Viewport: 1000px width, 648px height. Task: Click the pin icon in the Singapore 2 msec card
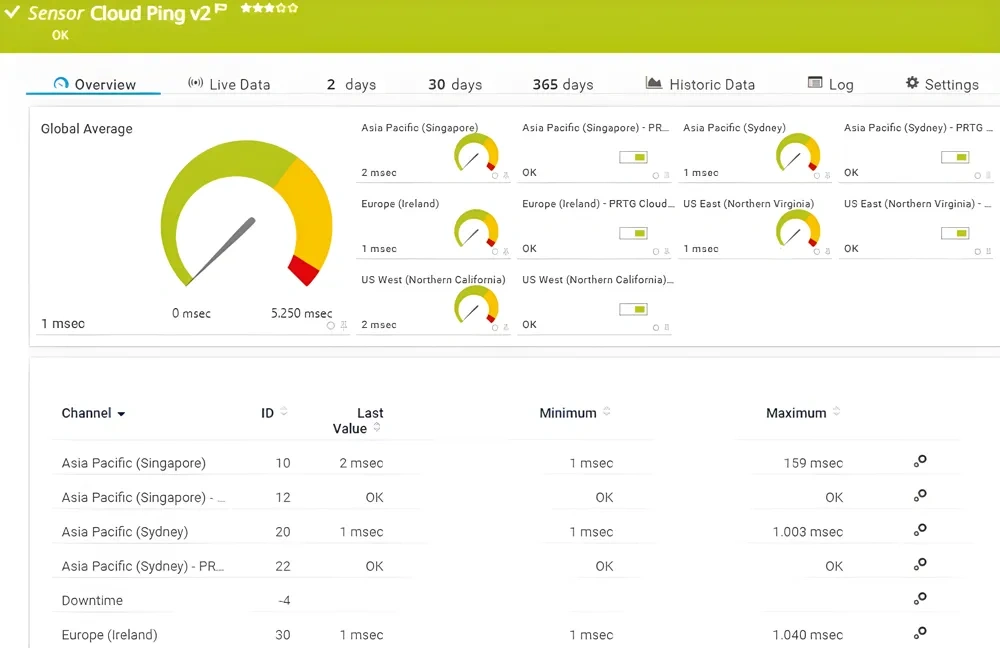click(x=506, y=175)
